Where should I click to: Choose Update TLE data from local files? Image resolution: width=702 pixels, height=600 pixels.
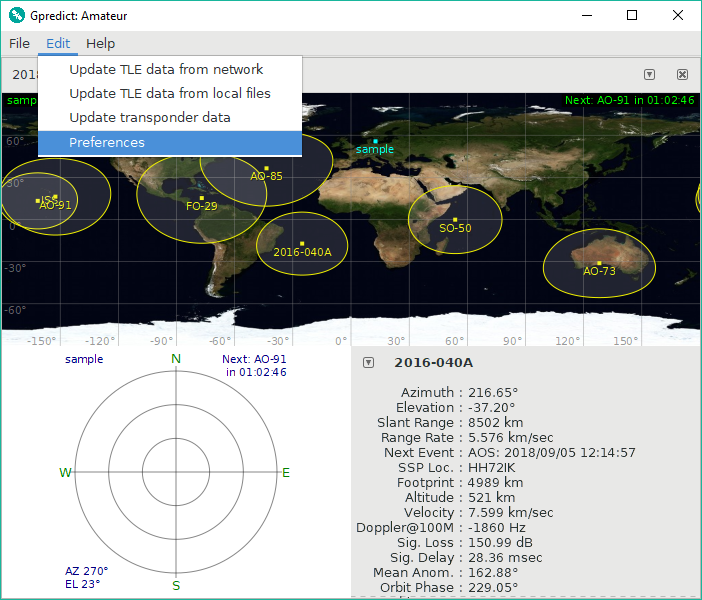point(170,93)
